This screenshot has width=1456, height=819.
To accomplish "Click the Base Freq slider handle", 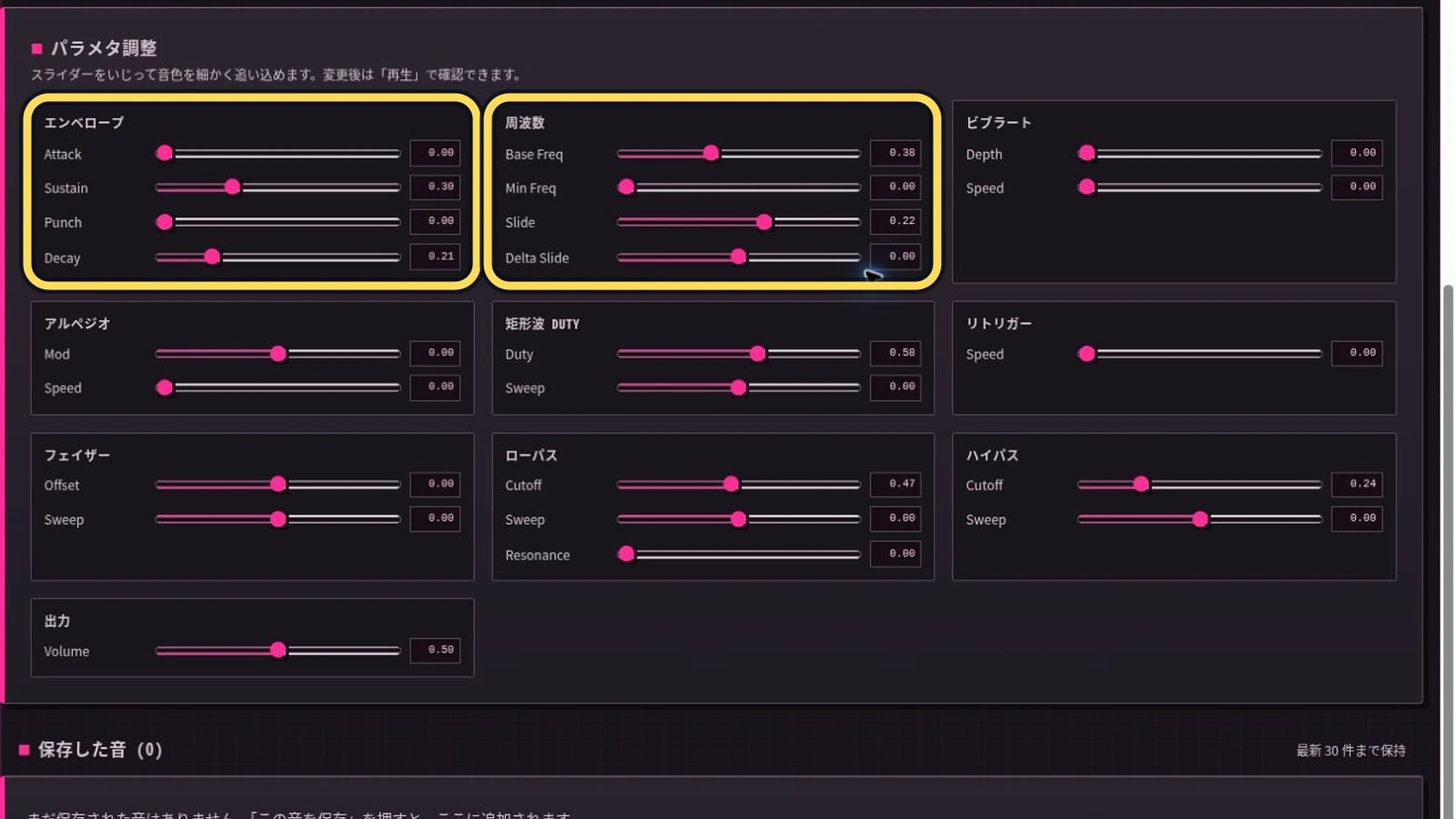I will 711,153.
